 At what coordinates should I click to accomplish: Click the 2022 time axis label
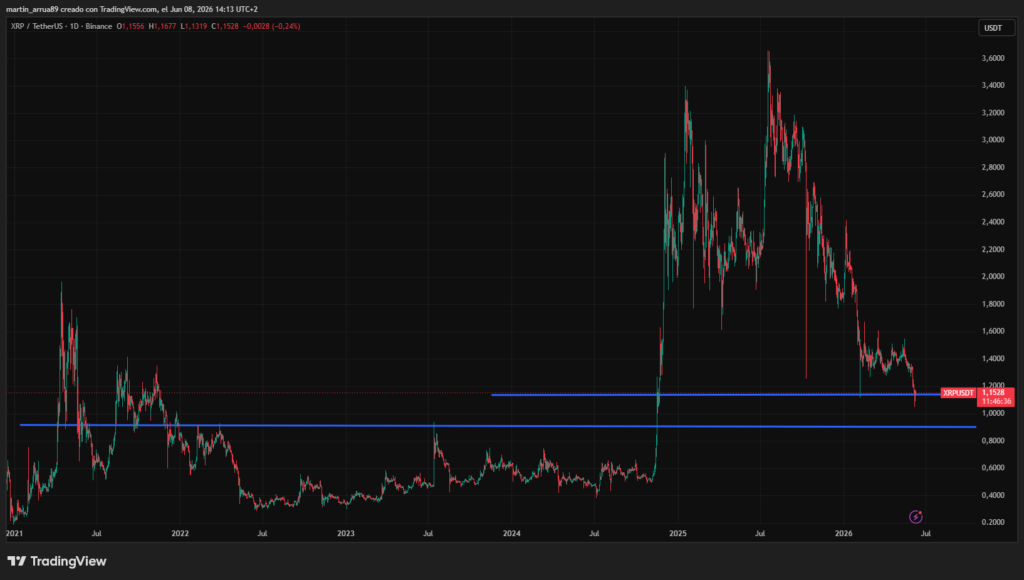[x=180, y=534]
